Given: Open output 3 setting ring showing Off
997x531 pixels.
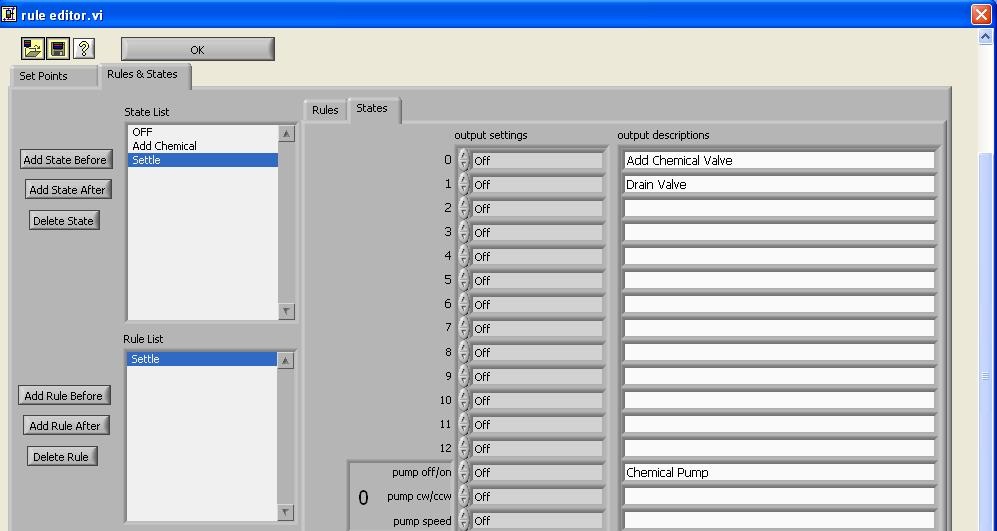Looking at the screenshot, I should click(537, 233).
